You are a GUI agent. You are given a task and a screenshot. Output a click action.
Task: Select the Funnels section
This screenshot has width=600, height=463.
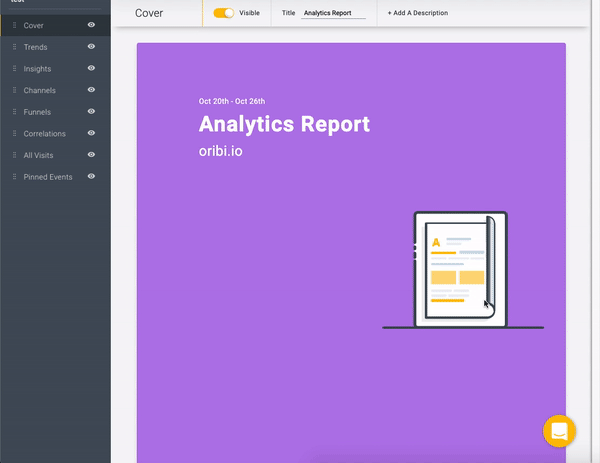point(55,112)
